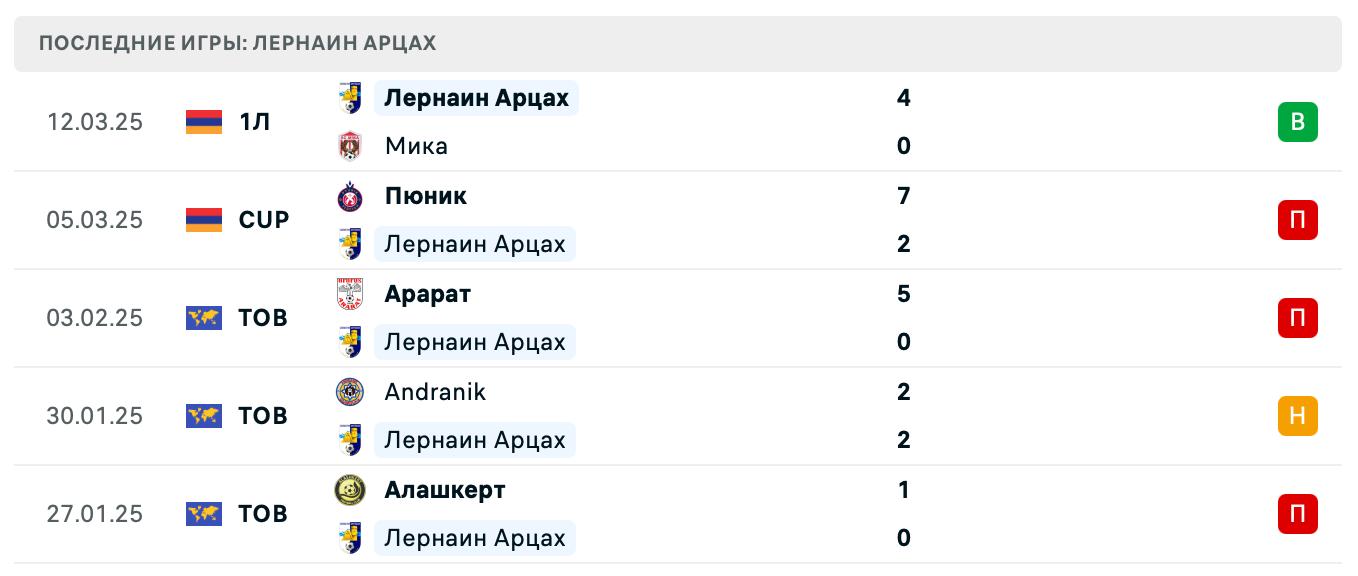Open the Мика team link

(x=416, y=146)
